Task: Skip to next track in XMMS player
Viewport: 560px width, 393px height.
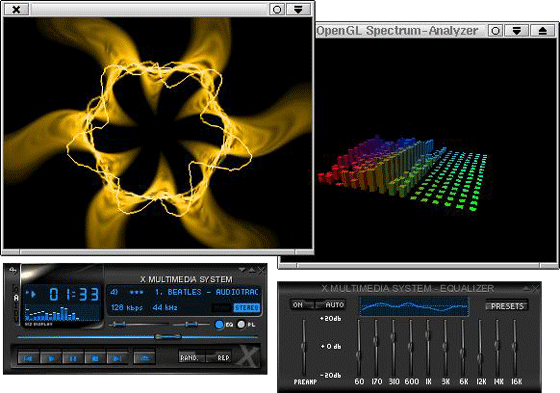Action: click(x=117, y=358)
